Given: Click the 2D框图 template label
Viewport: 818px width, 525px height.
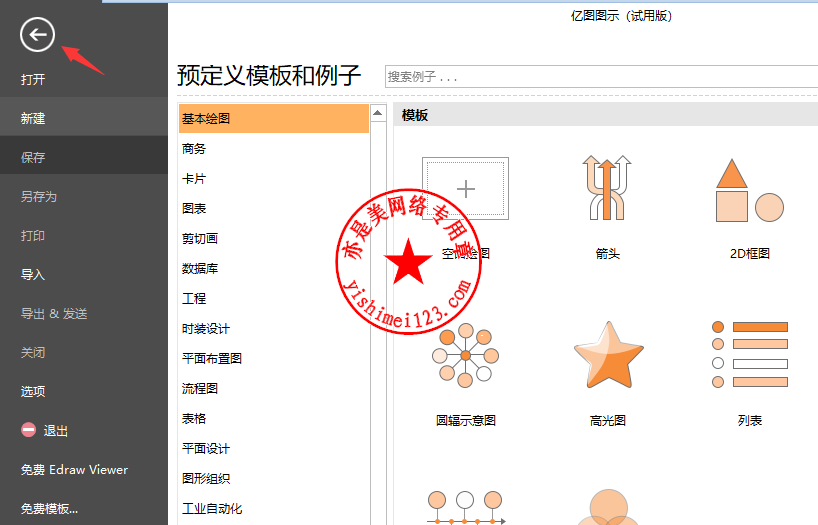Looking at the screenshot, I should (750, 254).
